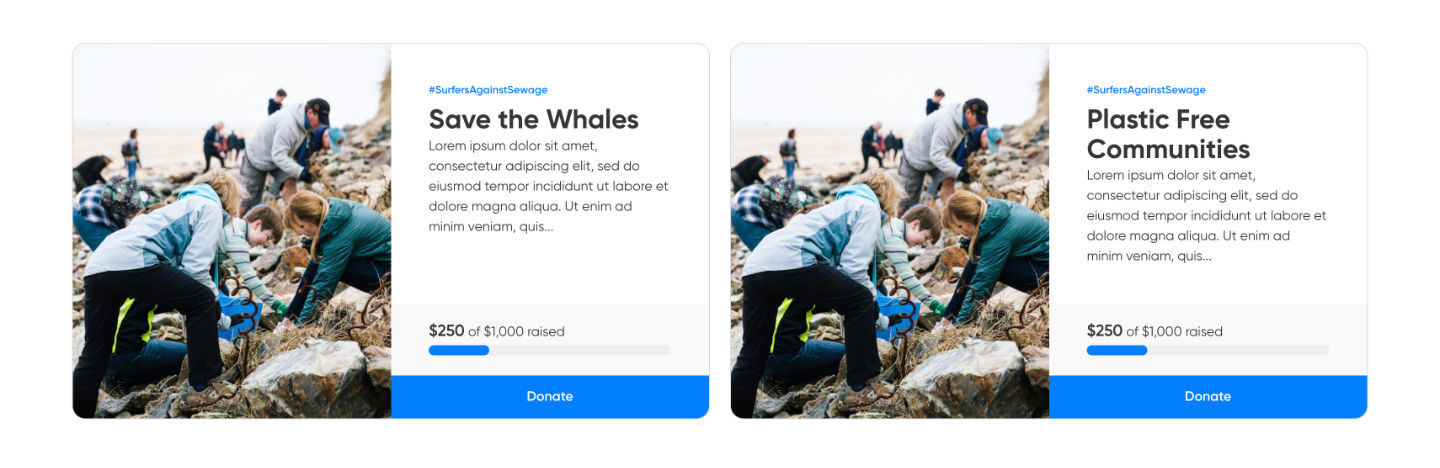
Task: Open the #SurfersAgainstSewage hashtag above Save the Whales
Action: click(x=488, y=90)
